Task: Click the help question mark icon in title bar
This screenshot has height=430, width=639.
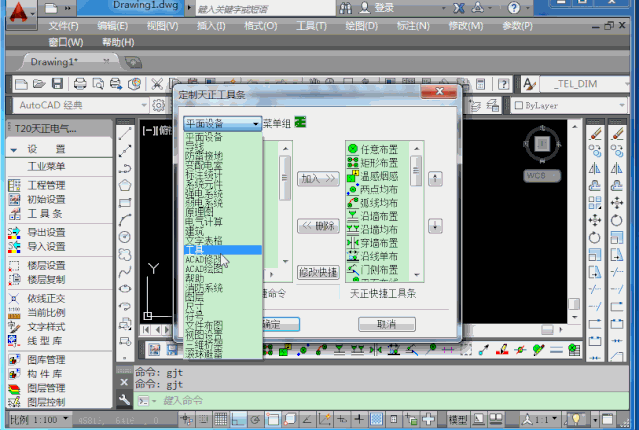Action: point(514,8)
